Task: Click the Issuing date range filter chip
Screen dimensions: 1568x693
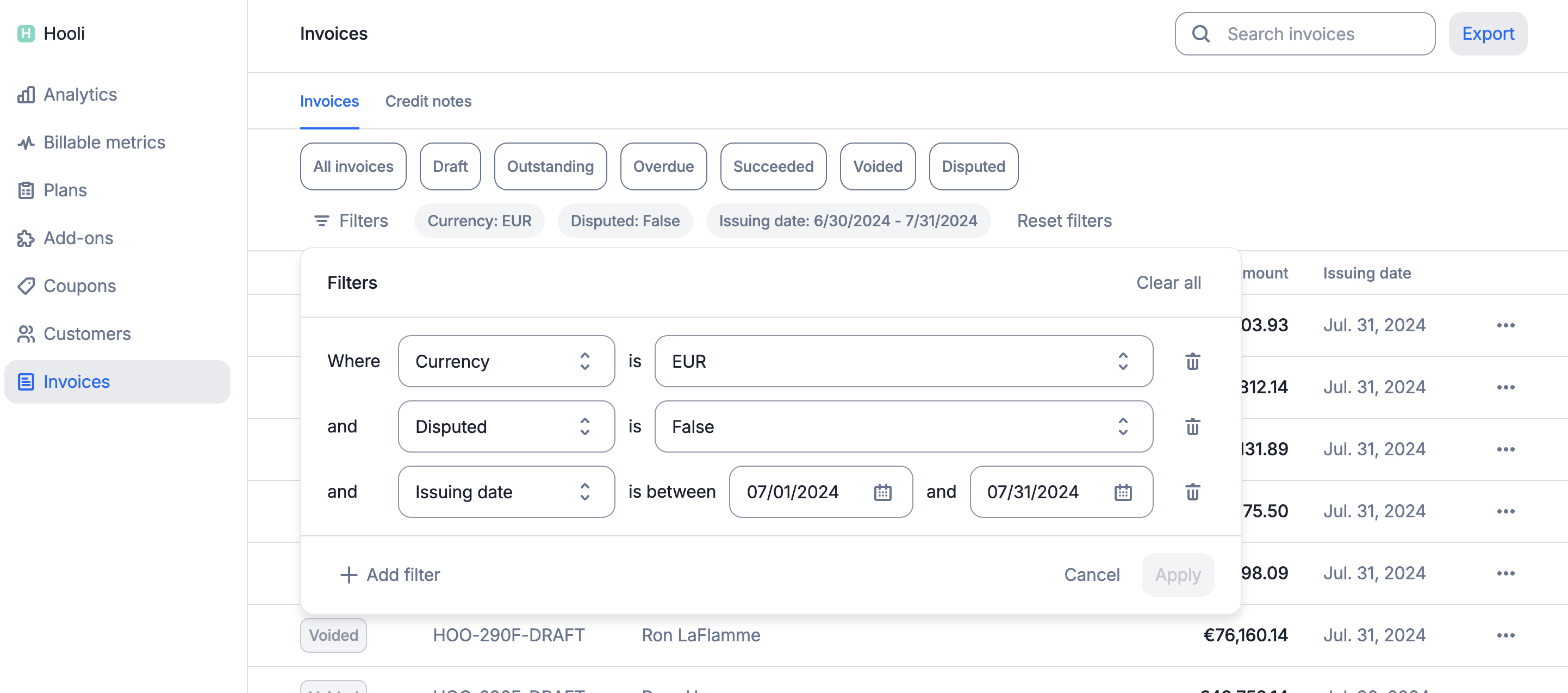Action: (848, 220)
